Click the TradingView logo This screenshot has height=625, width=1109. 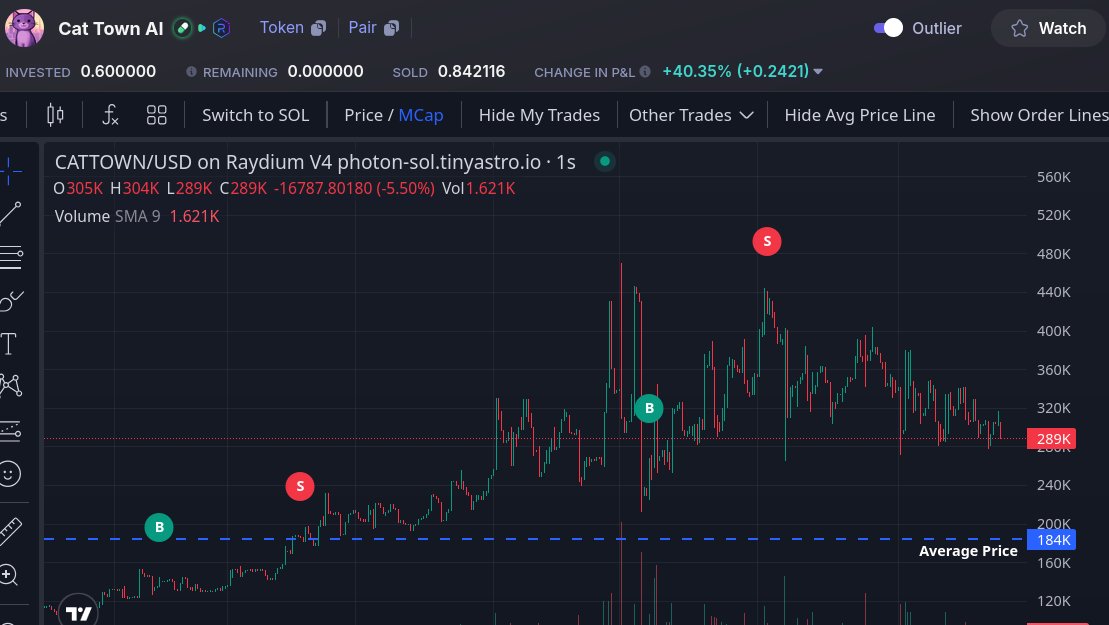pos(78,612)
